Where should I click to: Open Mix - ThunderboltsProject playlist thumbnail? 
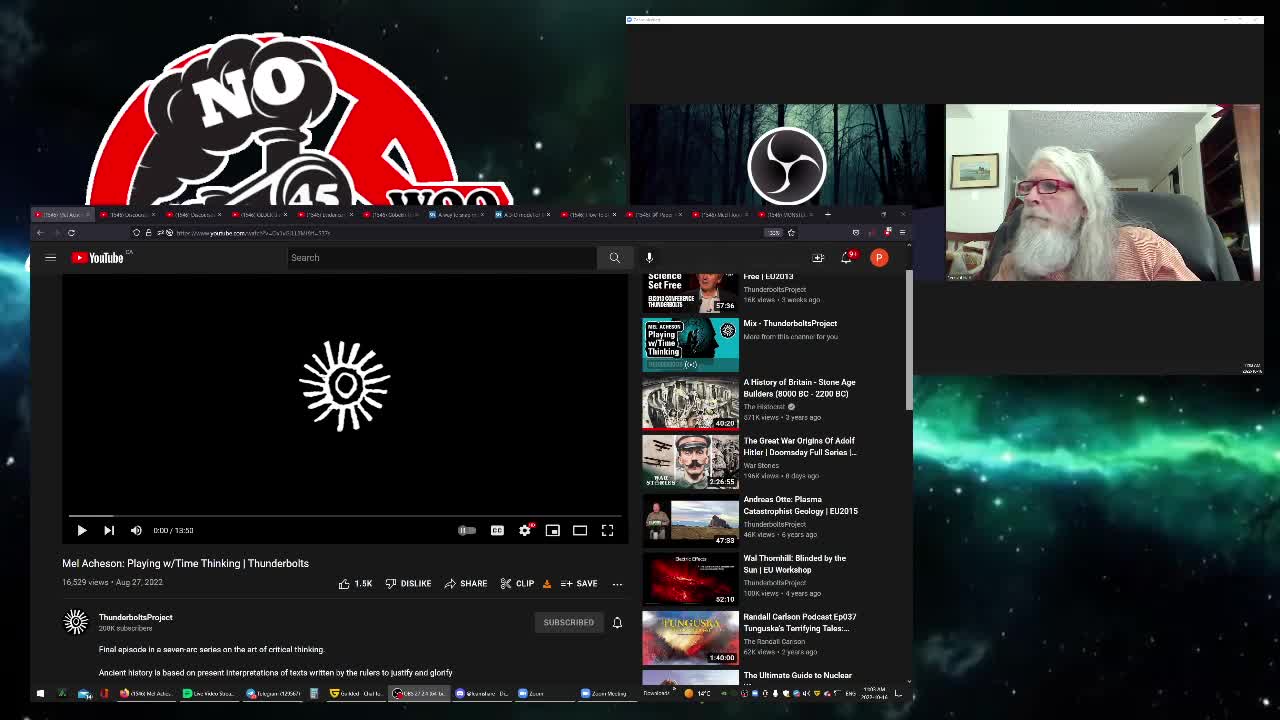pyautogui.click(x=690, y=345)
